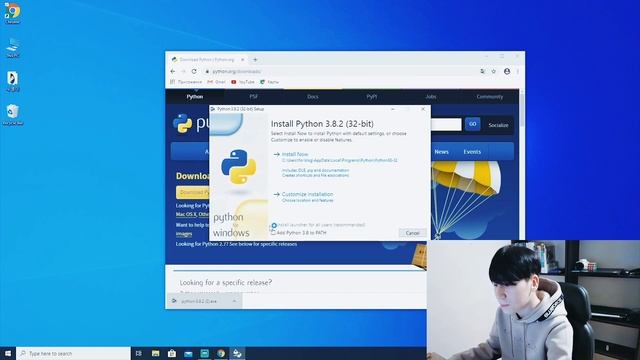The width and height of the screenshot is (640, 360).
Task: Select the Jobs top navigation tab
Action: [x=431, y=97]
